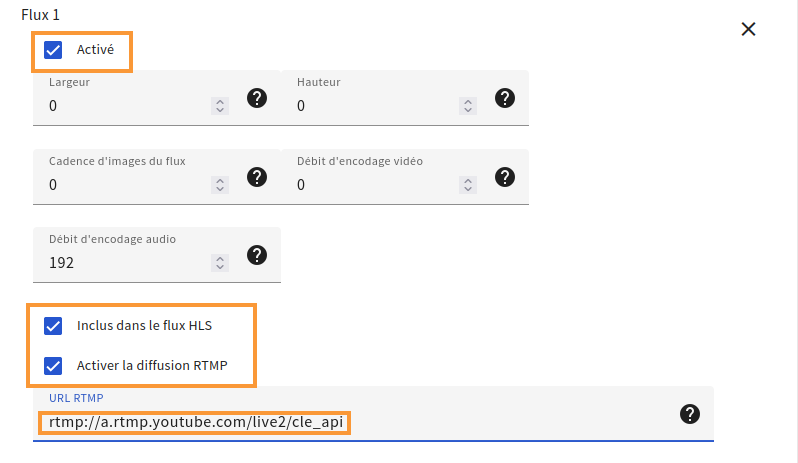Change Débit d'encodage audio using its stepper

pyautogui.click(x=220, y=263)
